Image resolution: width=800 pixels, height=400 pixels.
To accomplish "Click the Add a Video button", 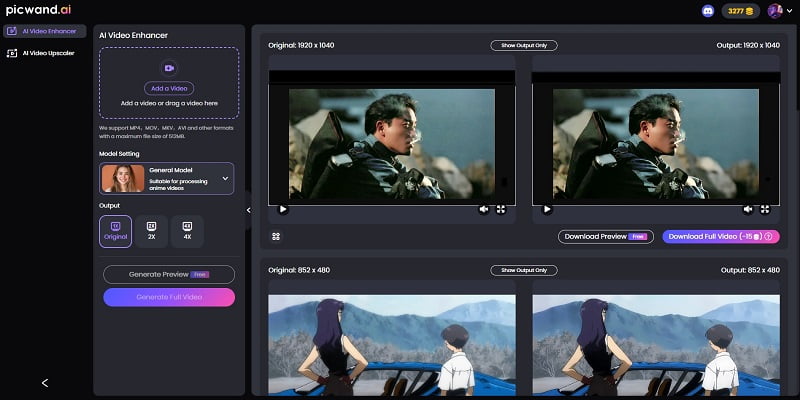I will pyautogui.click(x=169, y=88).
